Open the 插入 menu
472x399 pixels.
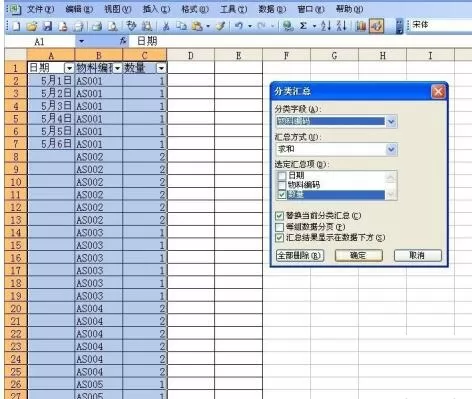point(156,9)
